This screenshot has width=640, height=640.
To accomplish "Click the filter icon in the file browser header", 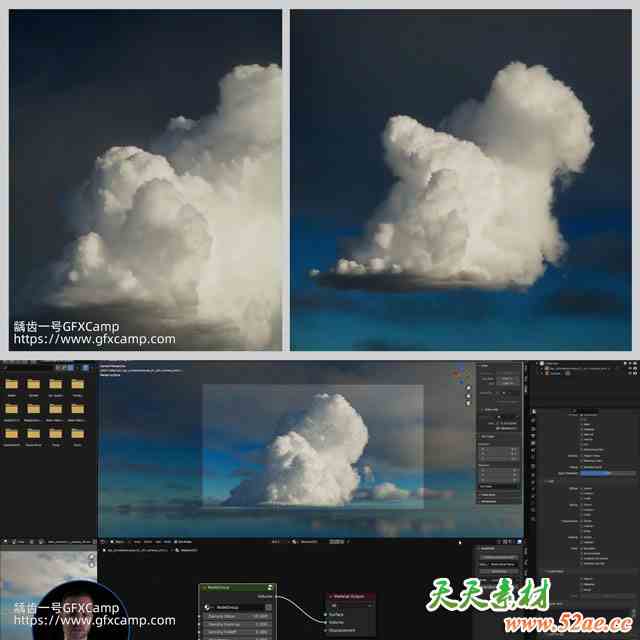I will pos(85,368).
